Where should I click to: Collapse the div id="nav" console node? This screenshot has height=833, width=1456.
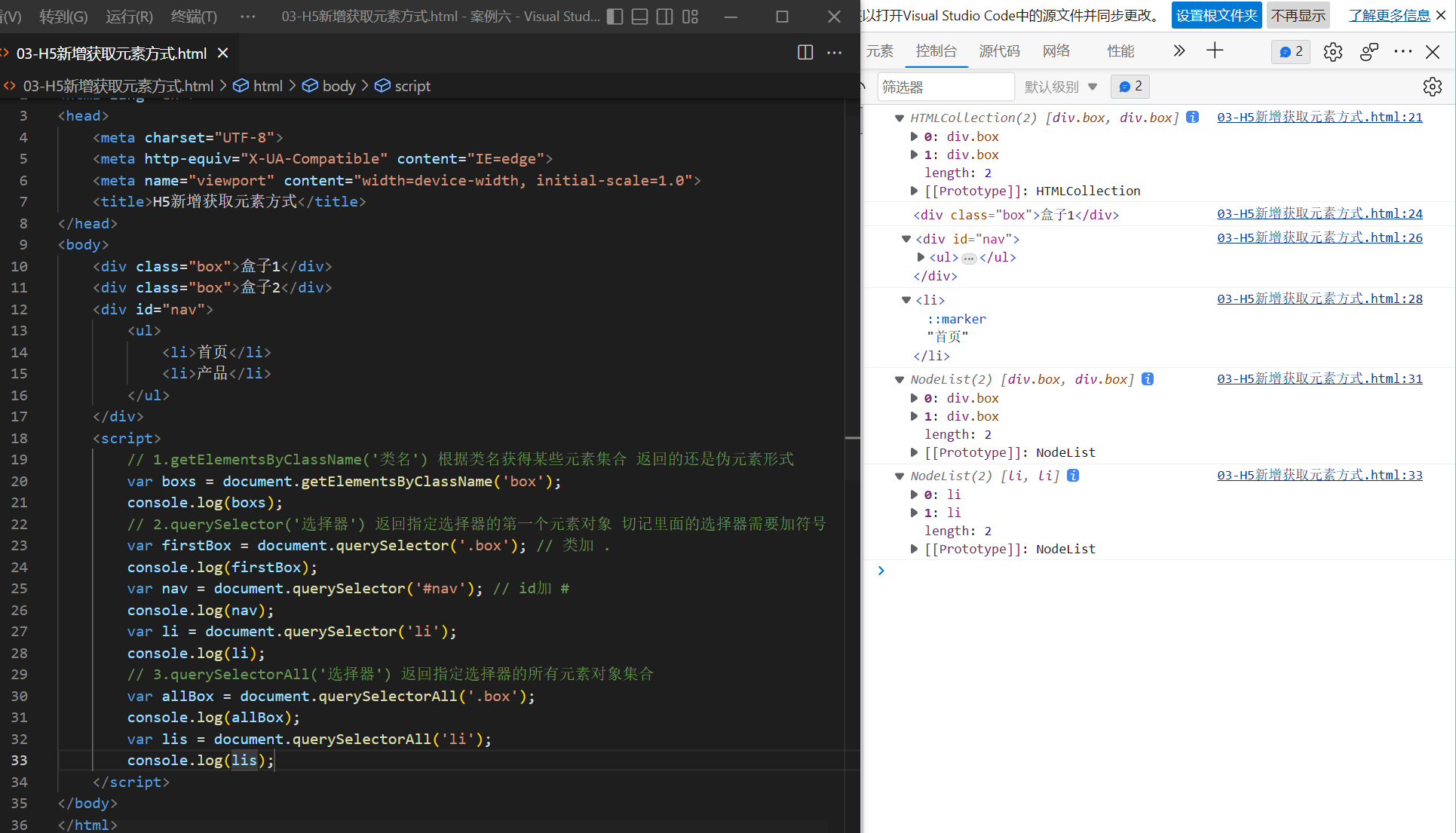(x=906, y=239)
